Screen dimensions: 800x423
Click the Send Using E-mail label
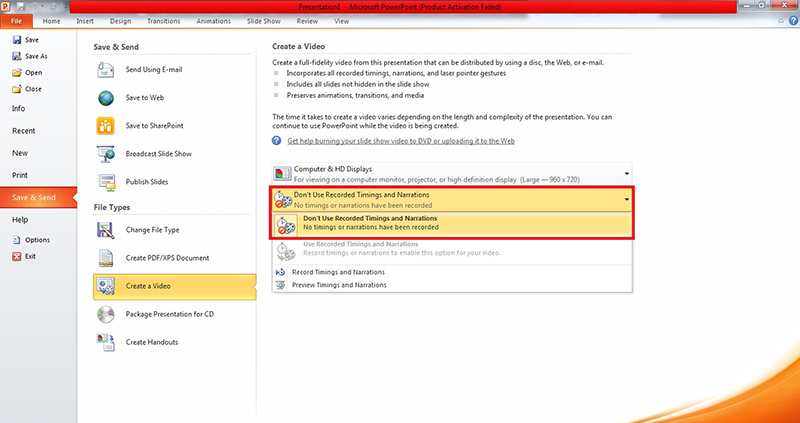coord(154,69)
